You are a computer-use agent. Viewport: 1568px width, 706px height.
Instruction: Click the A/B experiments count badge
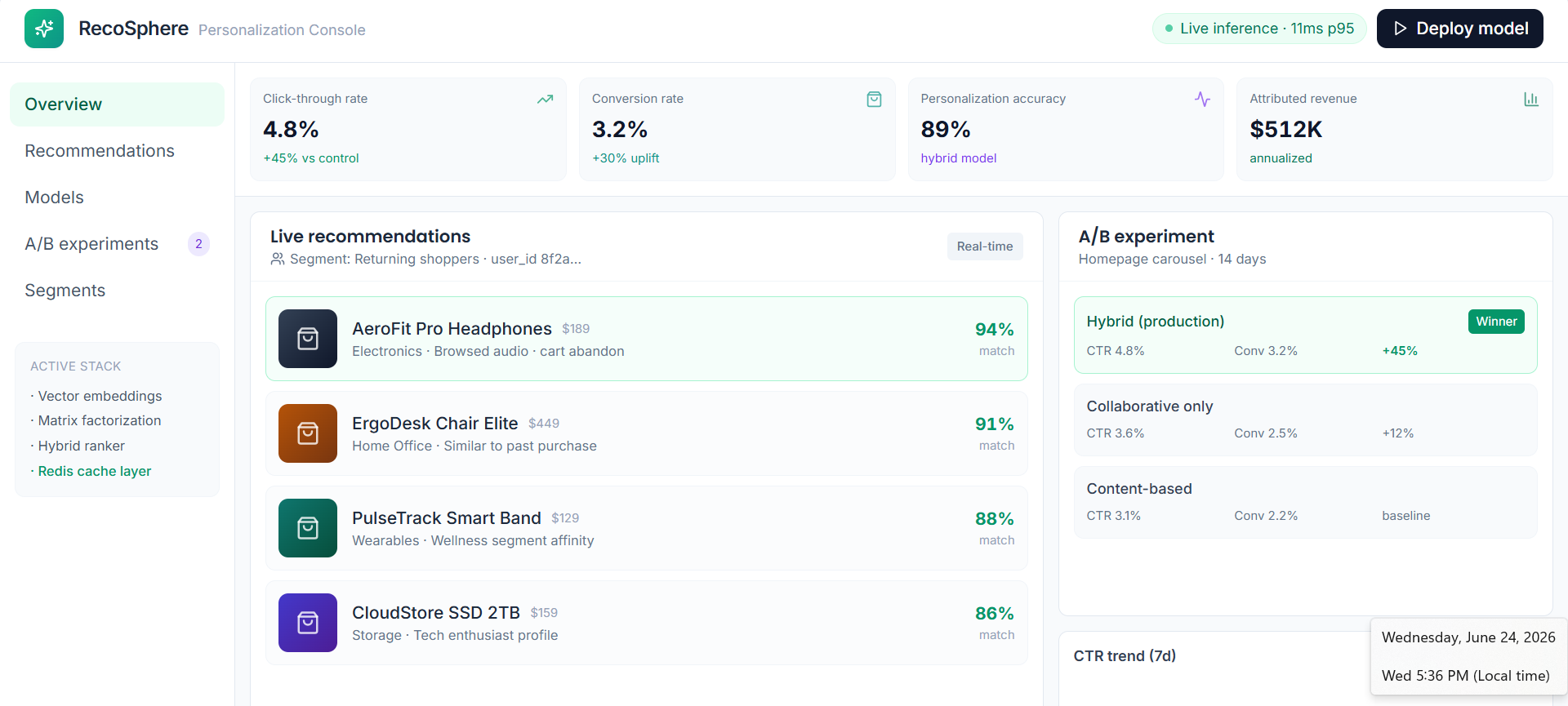pyautogui.click(x=198, y=244)
